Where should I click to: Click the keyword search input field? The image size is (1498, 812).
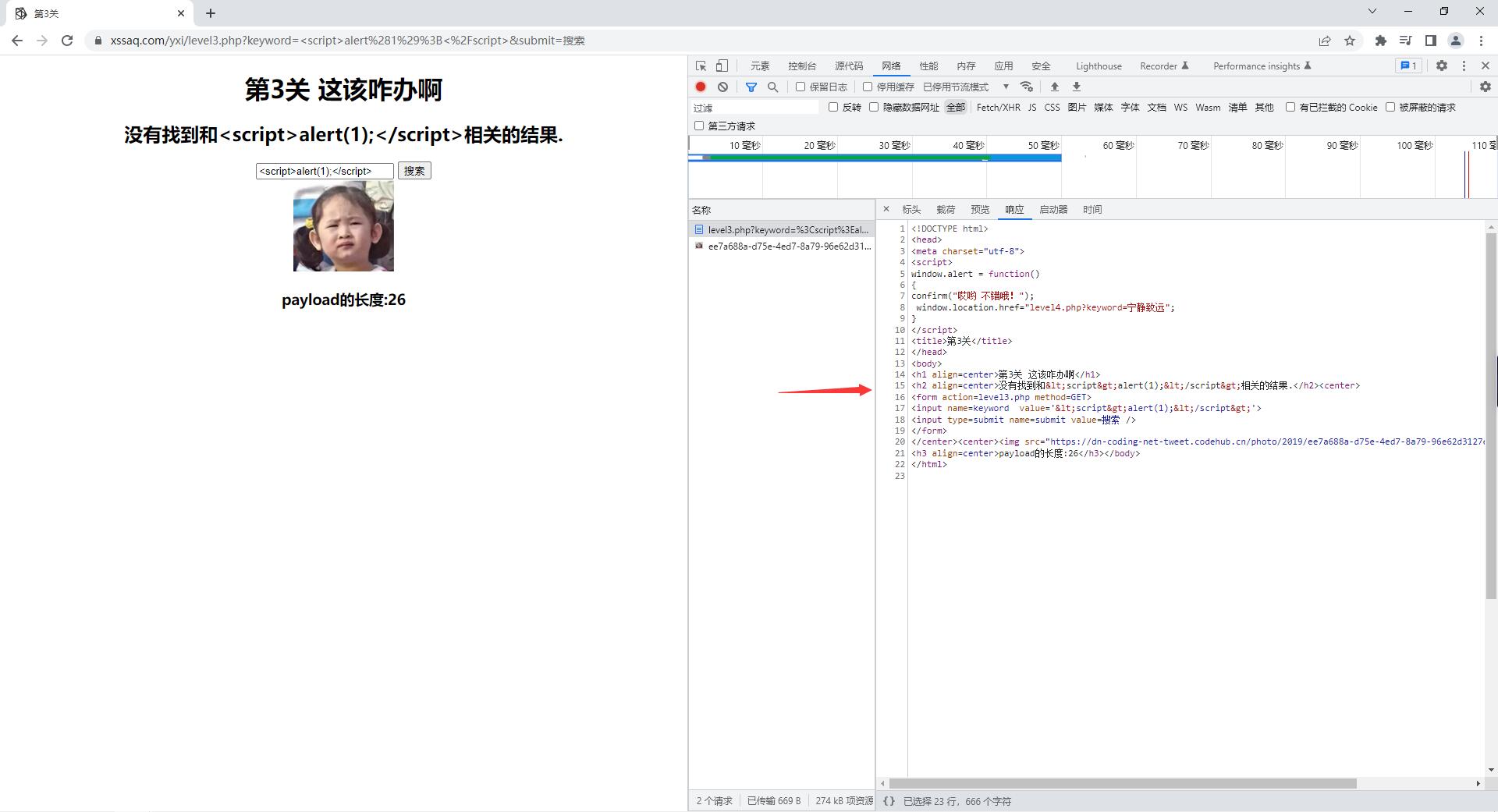325,171
